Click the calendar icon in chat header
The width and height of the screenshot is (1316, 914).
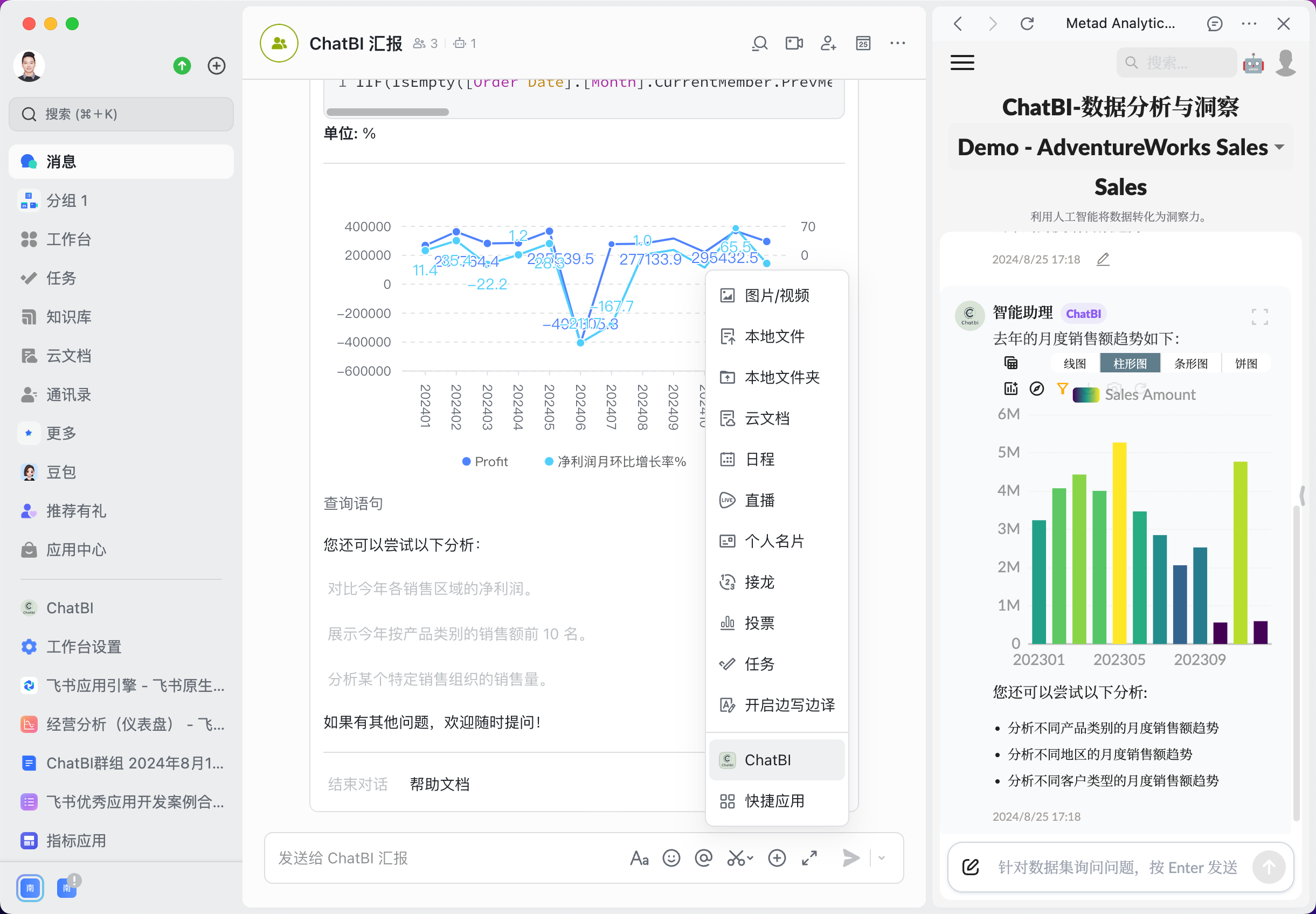(863, 44)
